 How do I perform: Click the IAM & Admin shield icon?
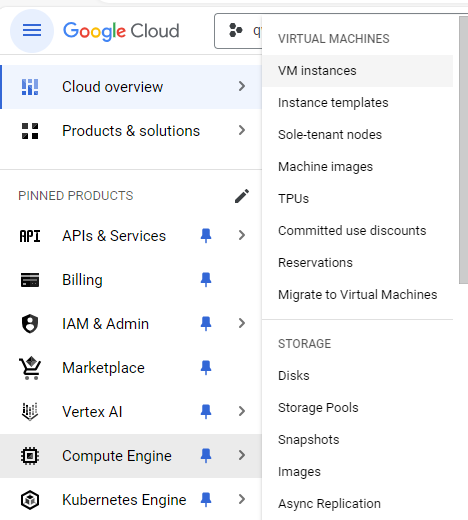[x=30, y=324]
